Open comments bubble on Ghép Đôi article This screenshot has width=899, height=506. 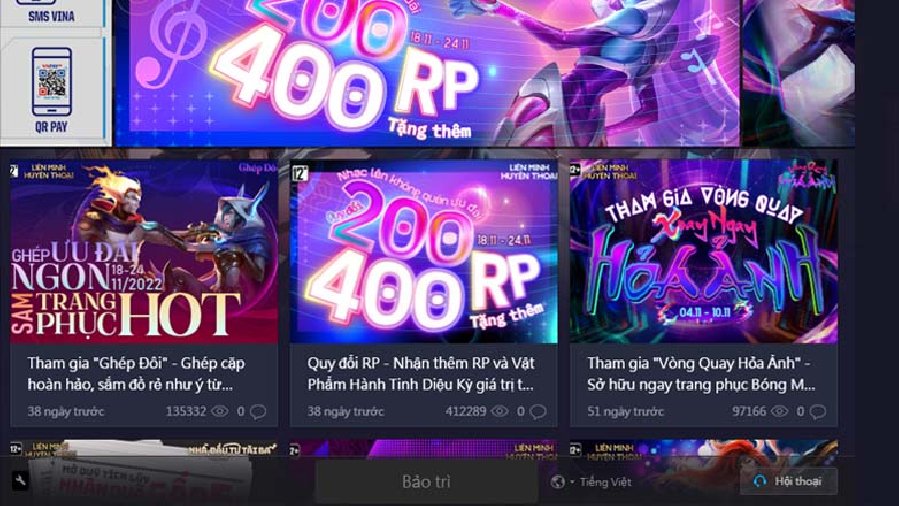click(258, 411)
